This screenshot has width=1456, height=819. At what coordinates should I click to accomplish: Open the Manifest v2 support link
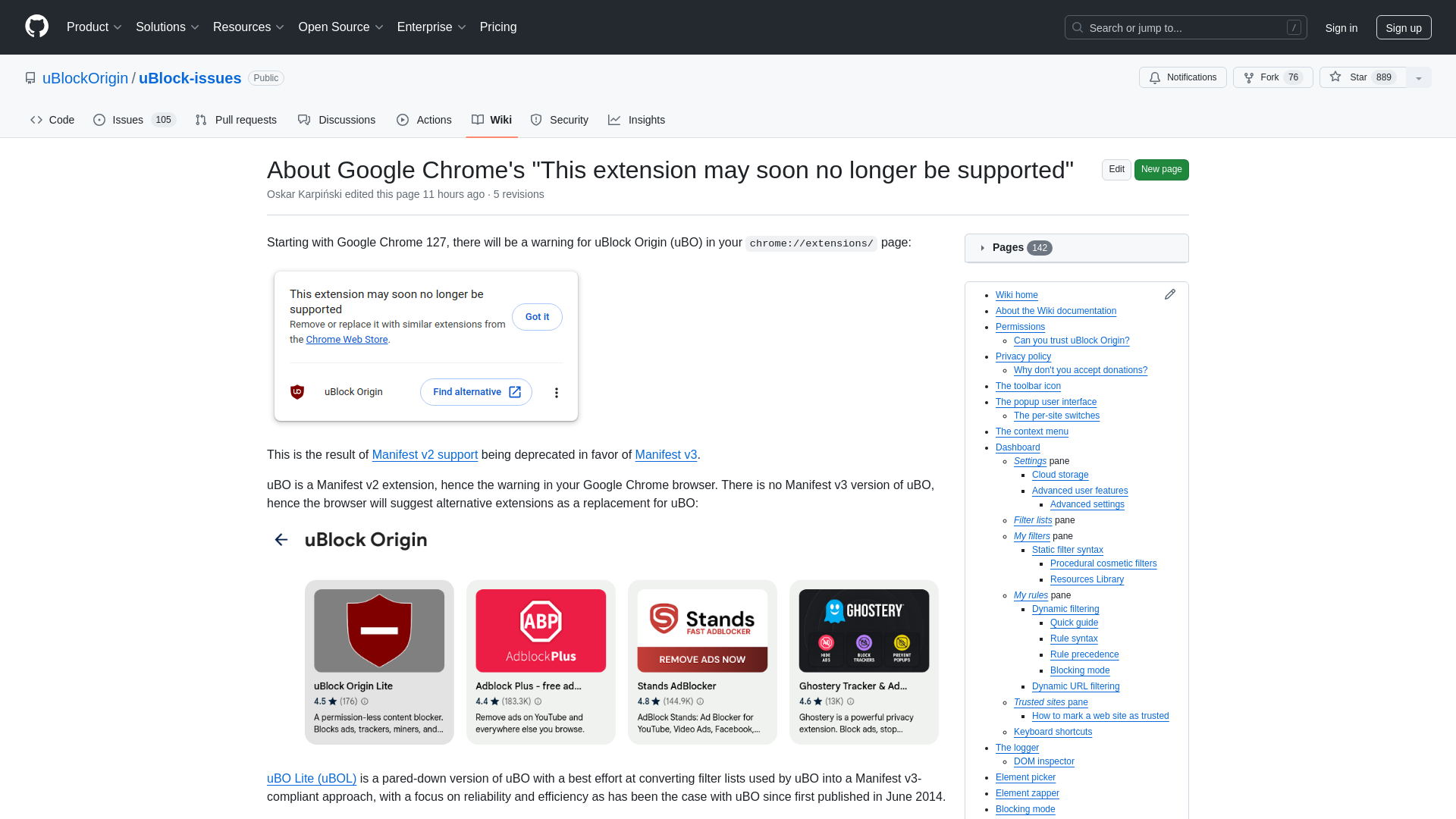tap(425, 454)
